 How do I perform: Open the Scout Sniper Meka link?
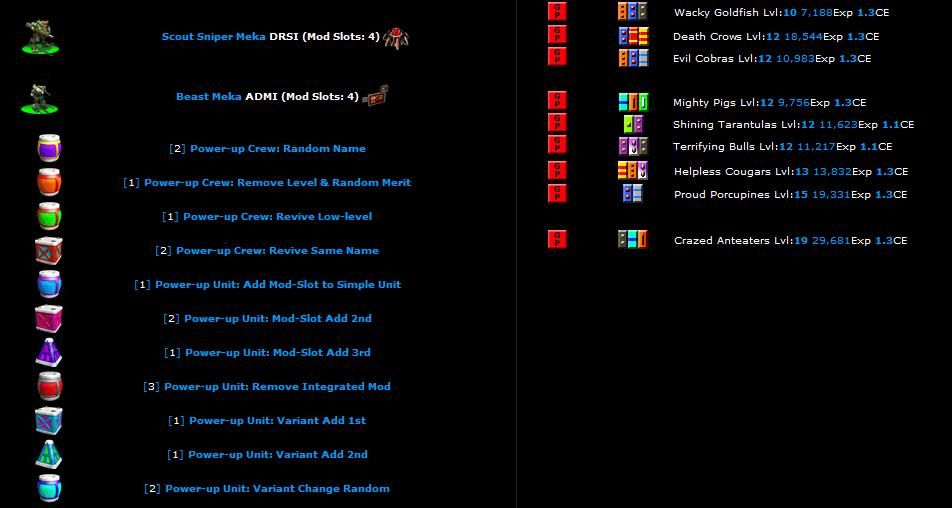tap(213, 36)
